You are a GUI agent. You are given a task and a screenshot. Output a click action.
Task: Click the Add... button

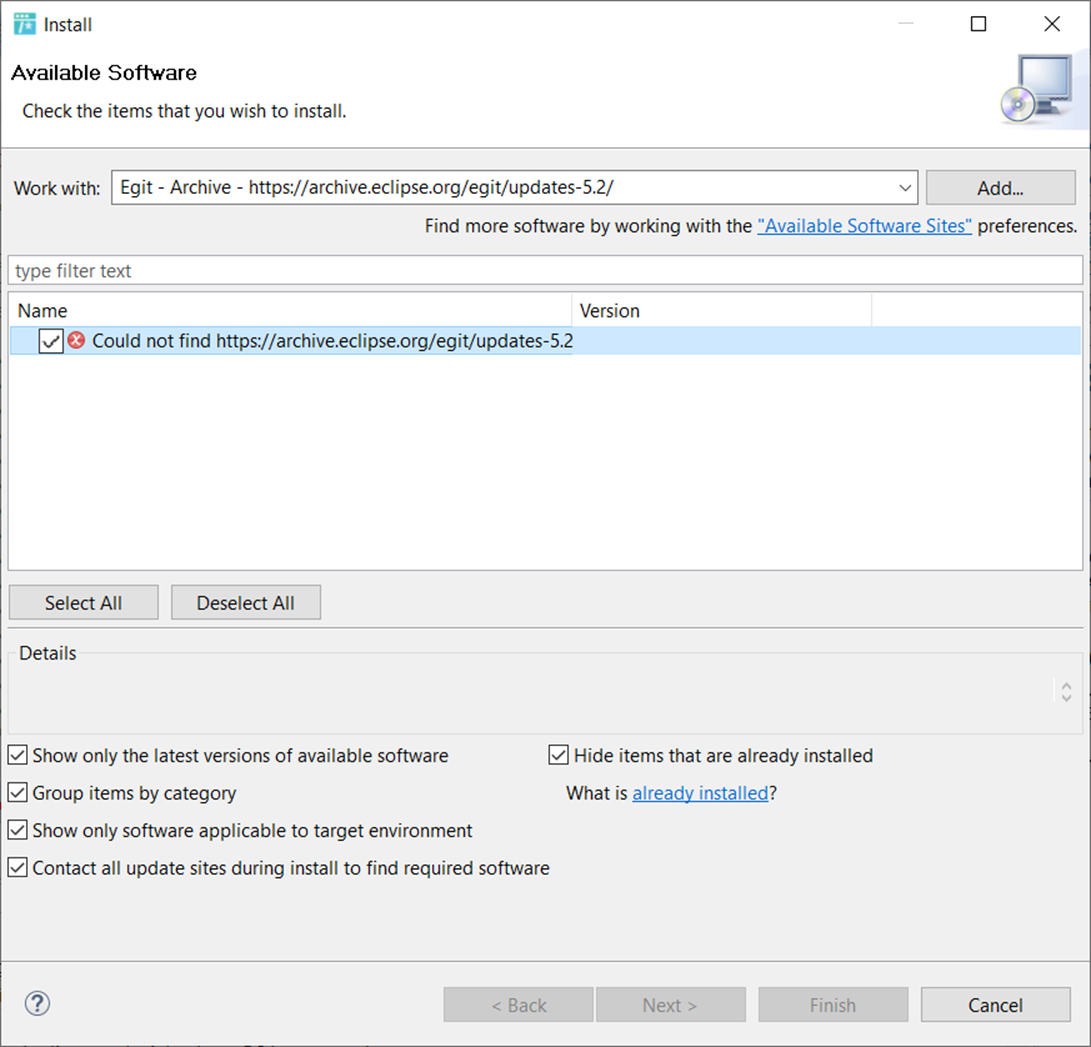tap(1001, 188)
